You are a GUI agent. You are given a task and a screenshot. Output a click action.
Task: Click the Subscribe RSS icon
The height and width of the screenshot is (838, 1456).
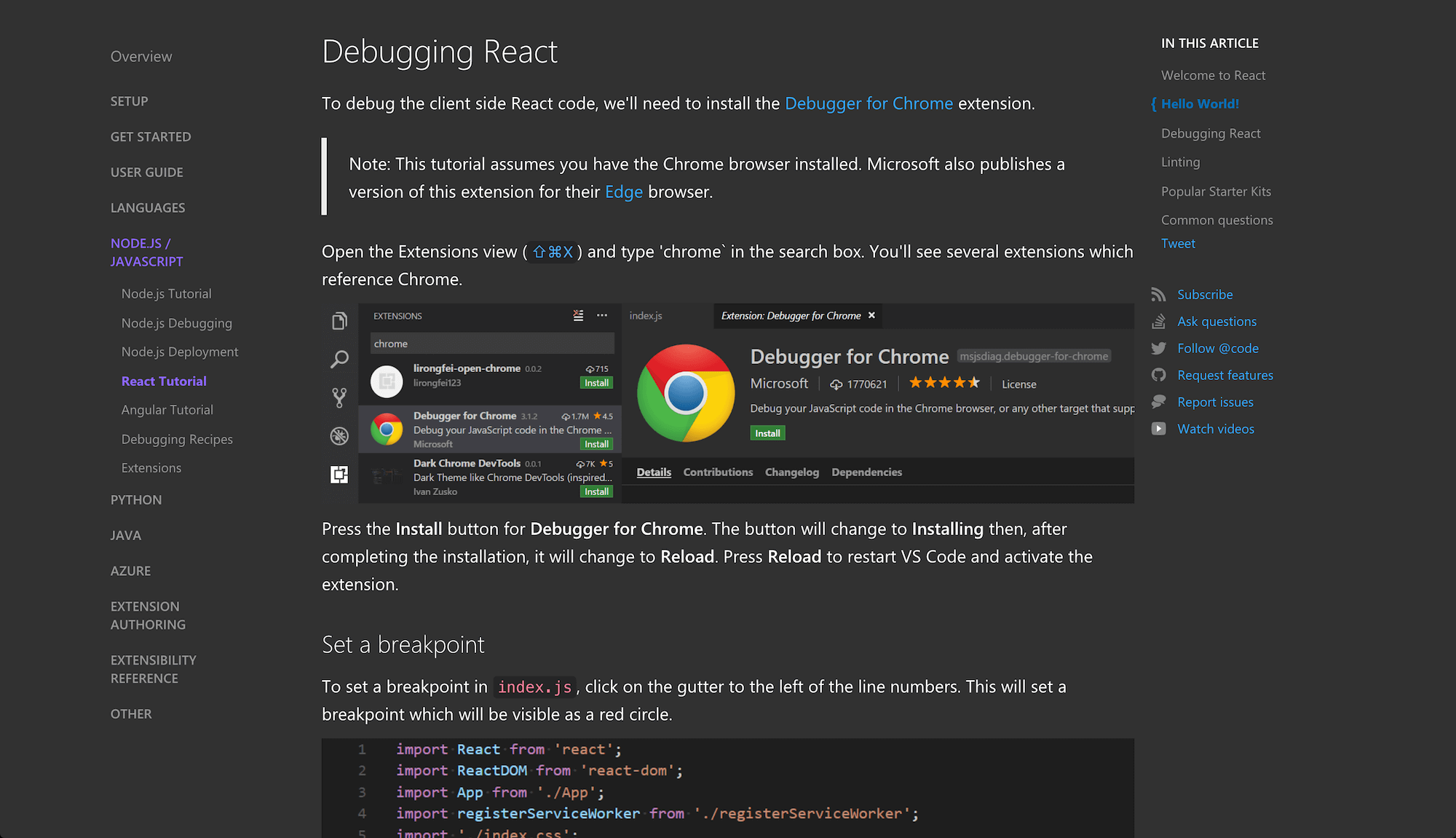click(1159, 294)
